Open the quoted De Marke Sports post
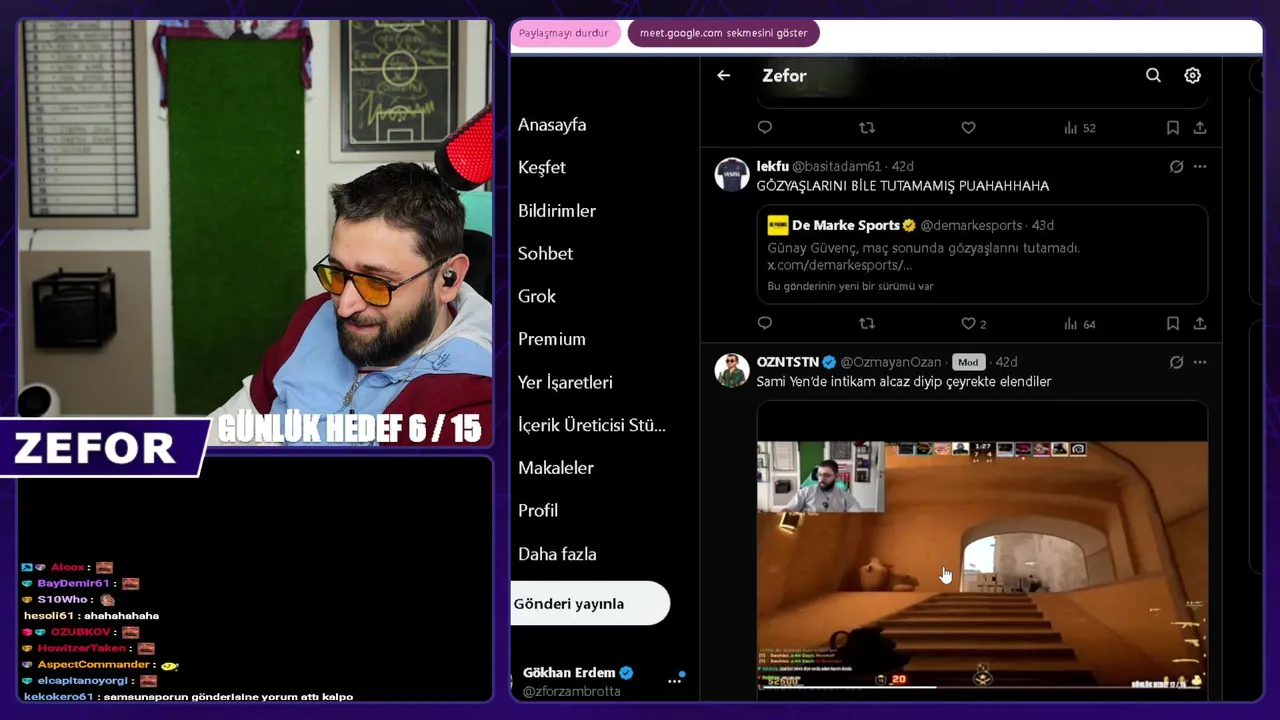Image resolution: width=1280 pixels, height=720 pixels. (982, 254)
